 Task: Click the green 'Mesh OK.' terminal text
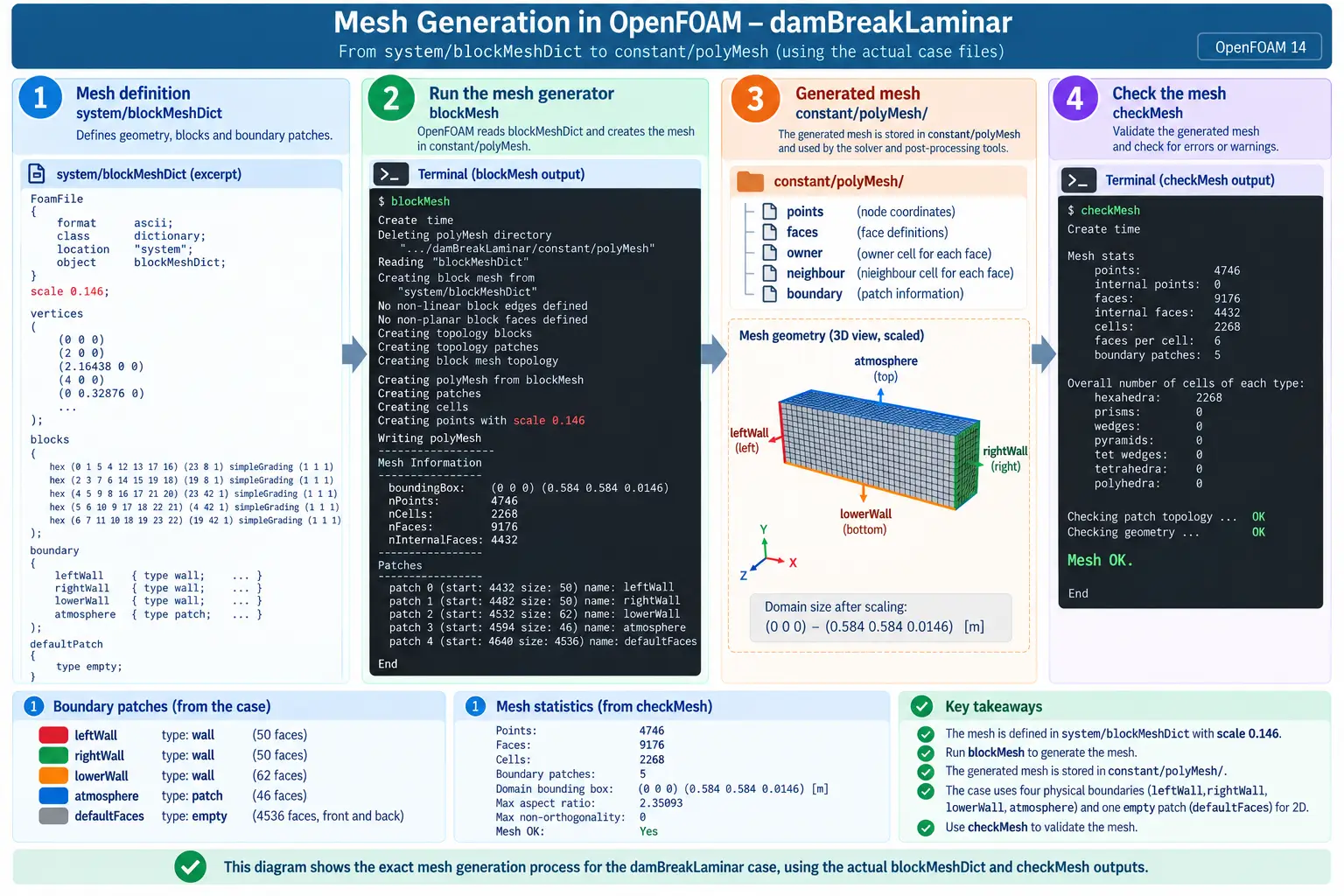1100,560
